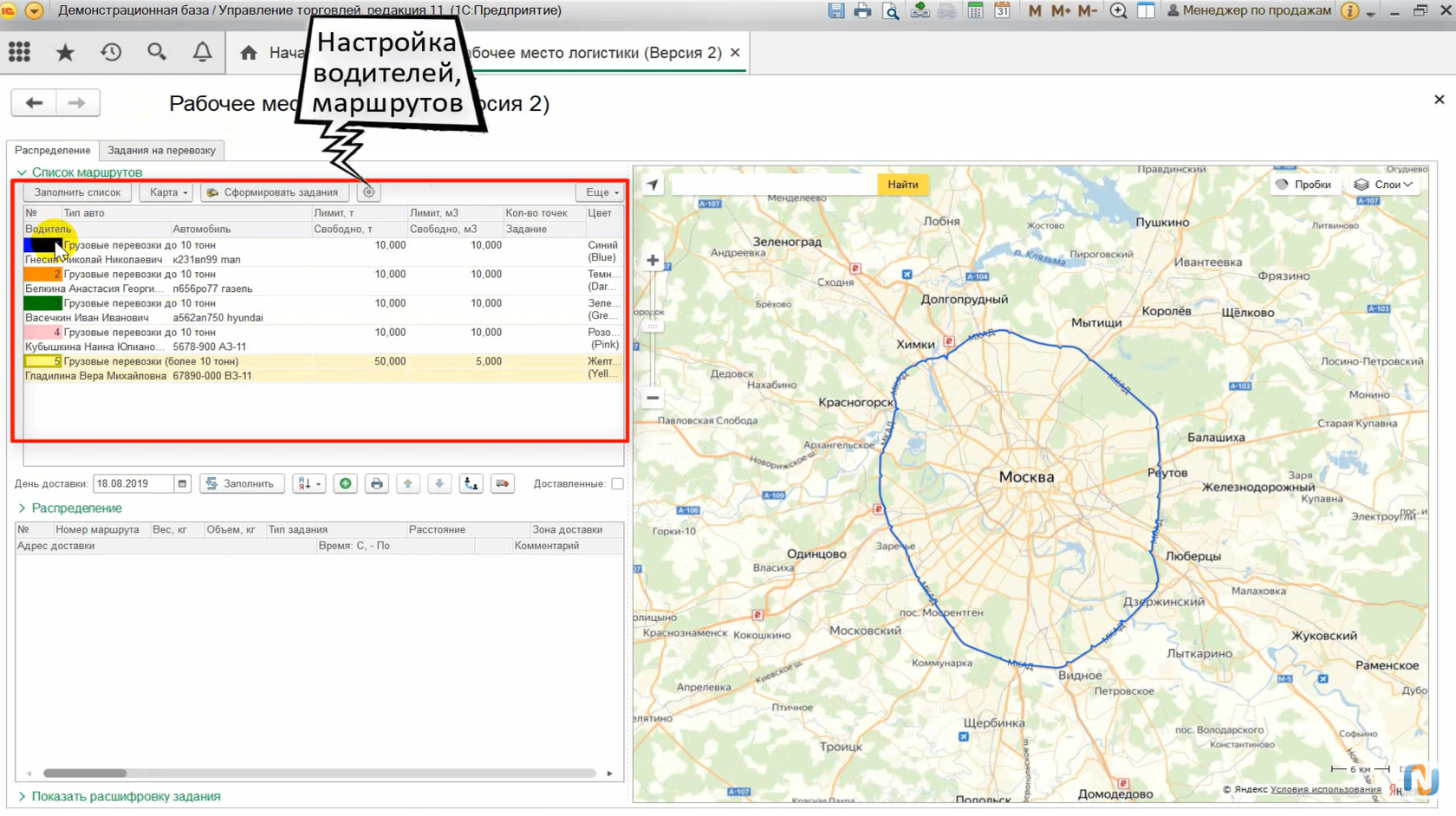Viewport: 1456px width, 816px height.
Task: Open route list settings gear
Action: (x=368, y=192)
